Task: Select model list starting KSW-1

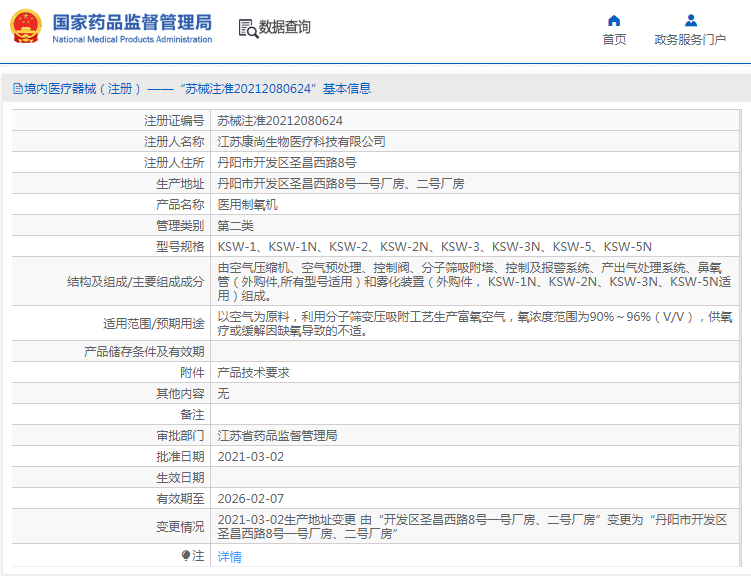Action: 434,247
